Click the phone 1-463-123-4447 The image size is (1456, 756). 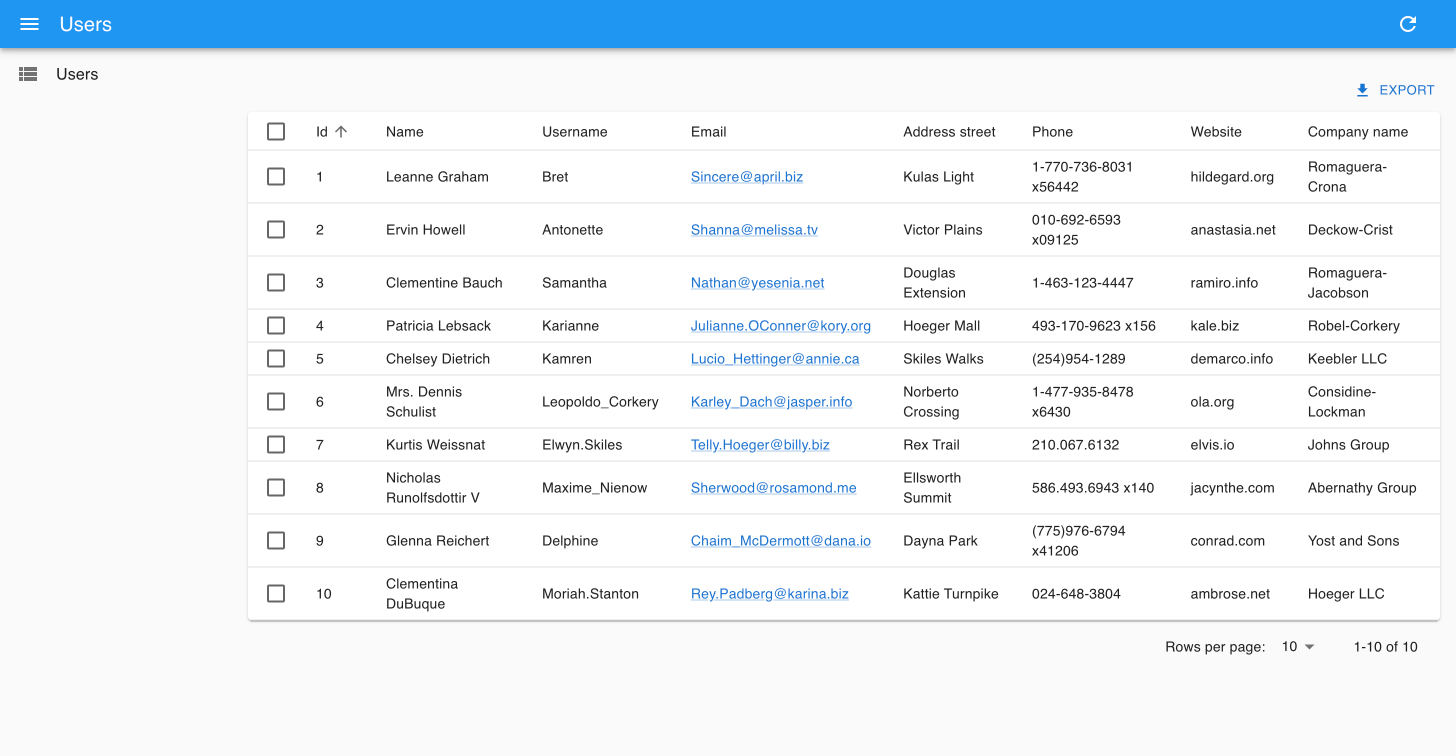pyautogui.click(x=1083, y=282)
